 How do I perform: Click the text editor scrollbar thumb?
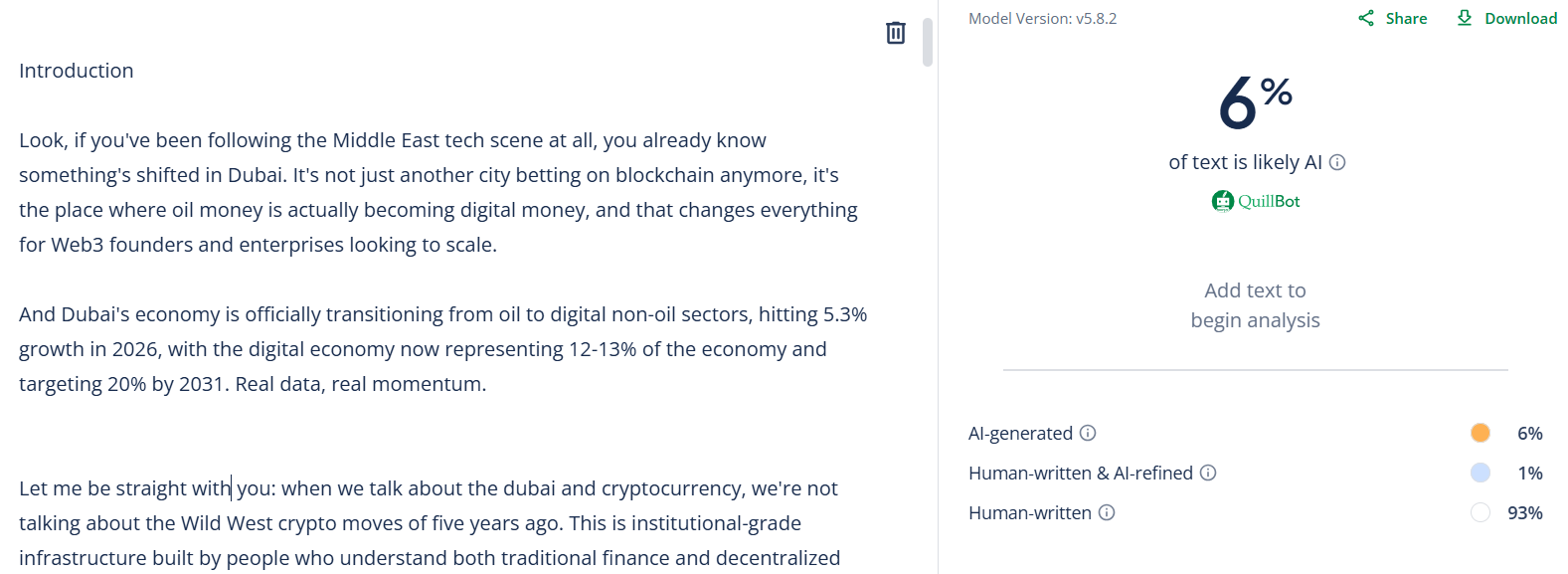(x=928, y=42)
